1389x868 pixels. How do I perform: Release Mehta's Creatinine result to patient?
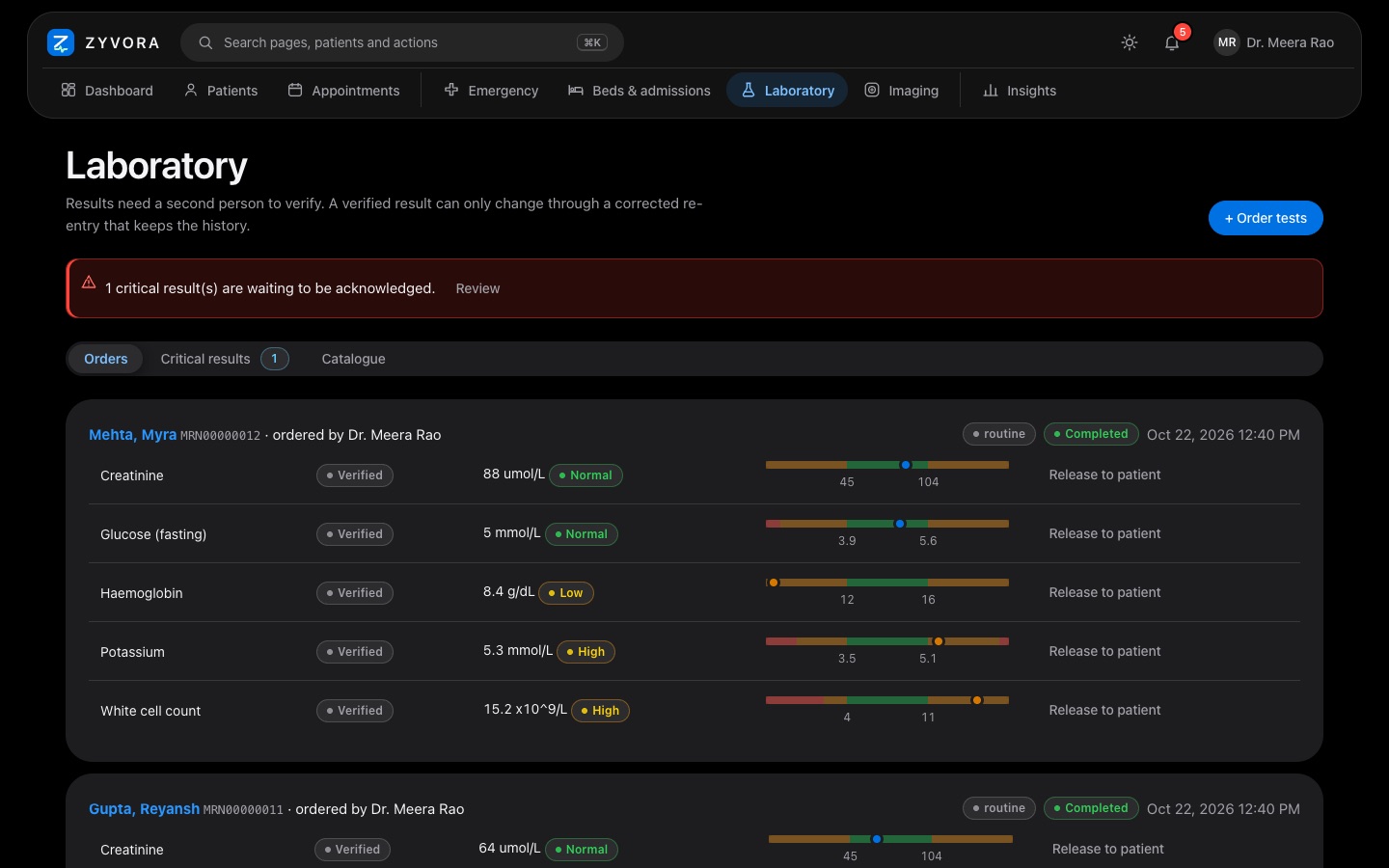[1104, 475]
